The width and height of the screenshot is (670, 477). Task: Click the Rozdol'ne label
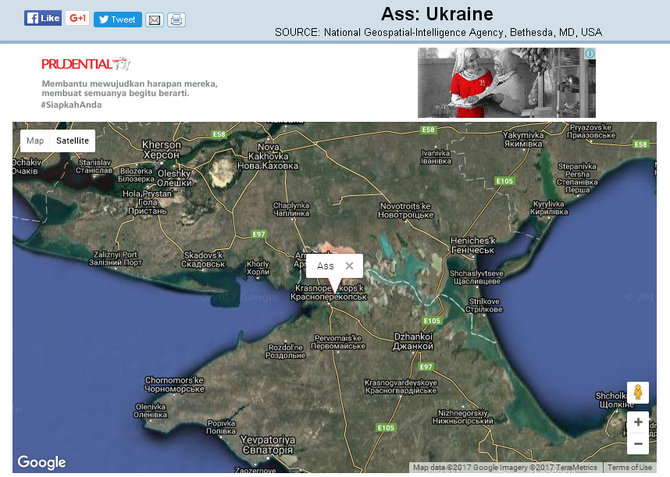(x=285, y=351)
